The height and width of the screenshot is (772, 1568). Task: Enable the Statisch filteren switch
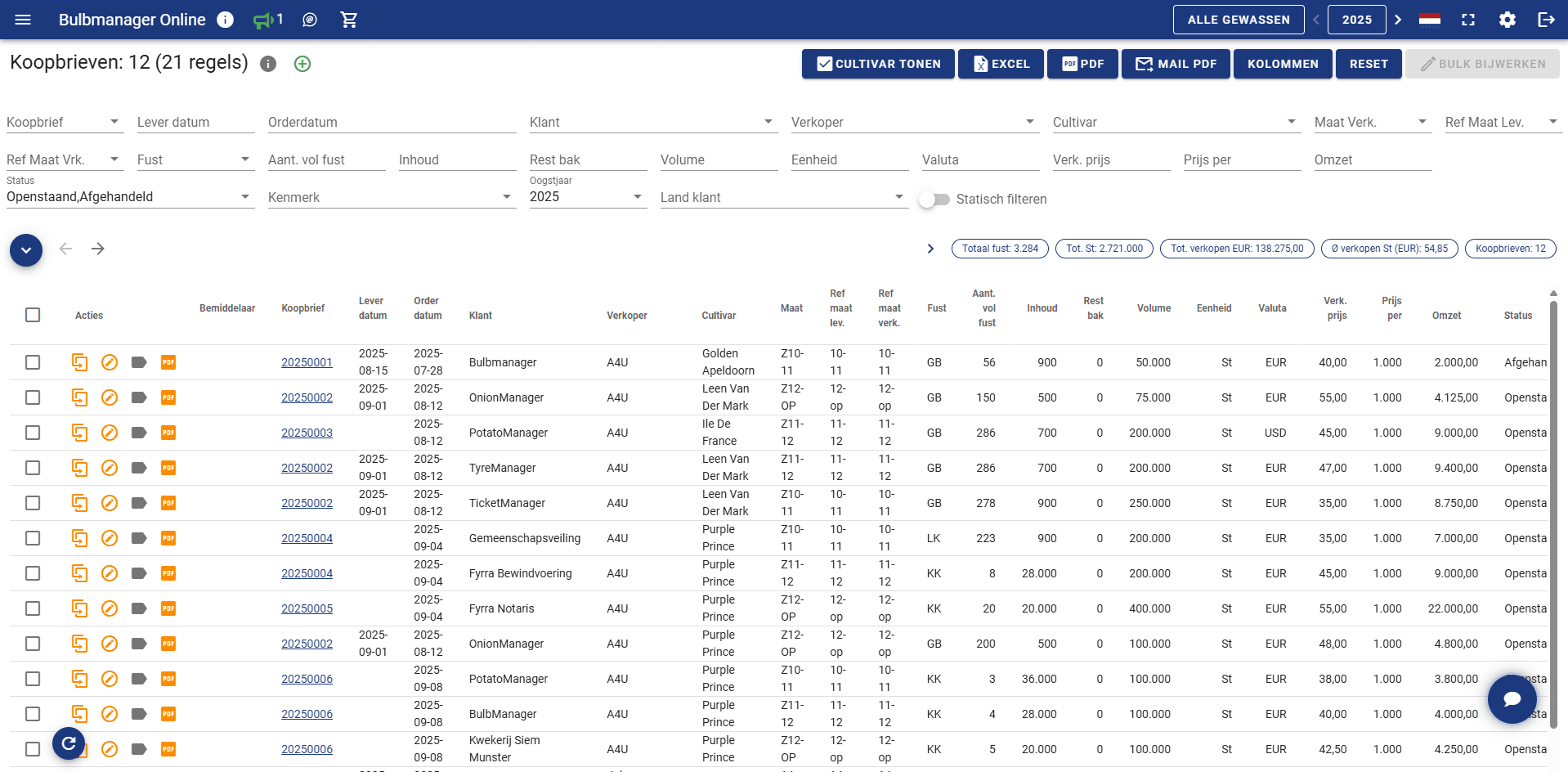934,200
